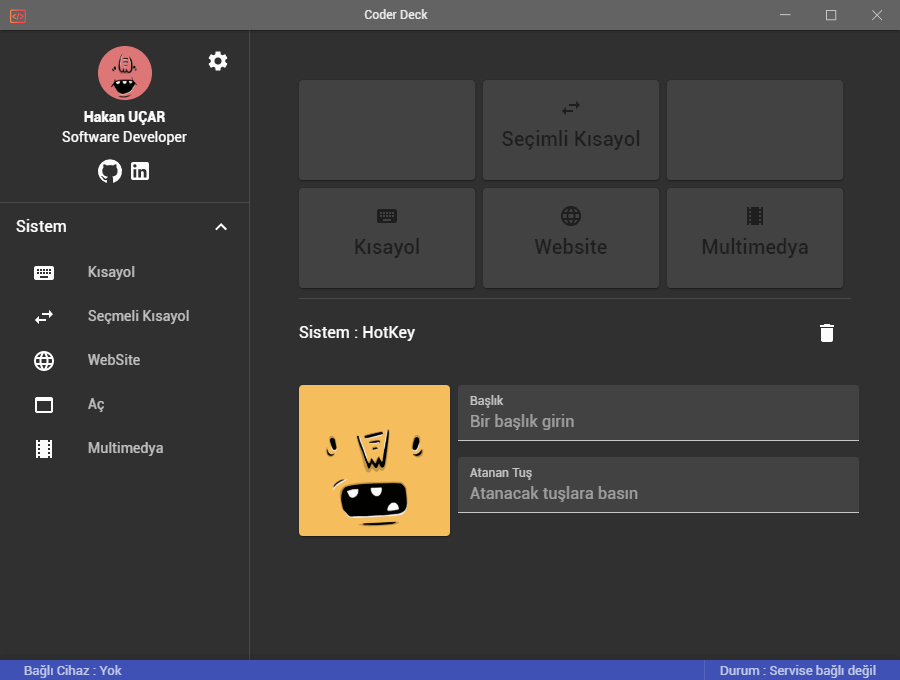
Task: Click the yellow monster face button image
Action: [x=374, y=460]
